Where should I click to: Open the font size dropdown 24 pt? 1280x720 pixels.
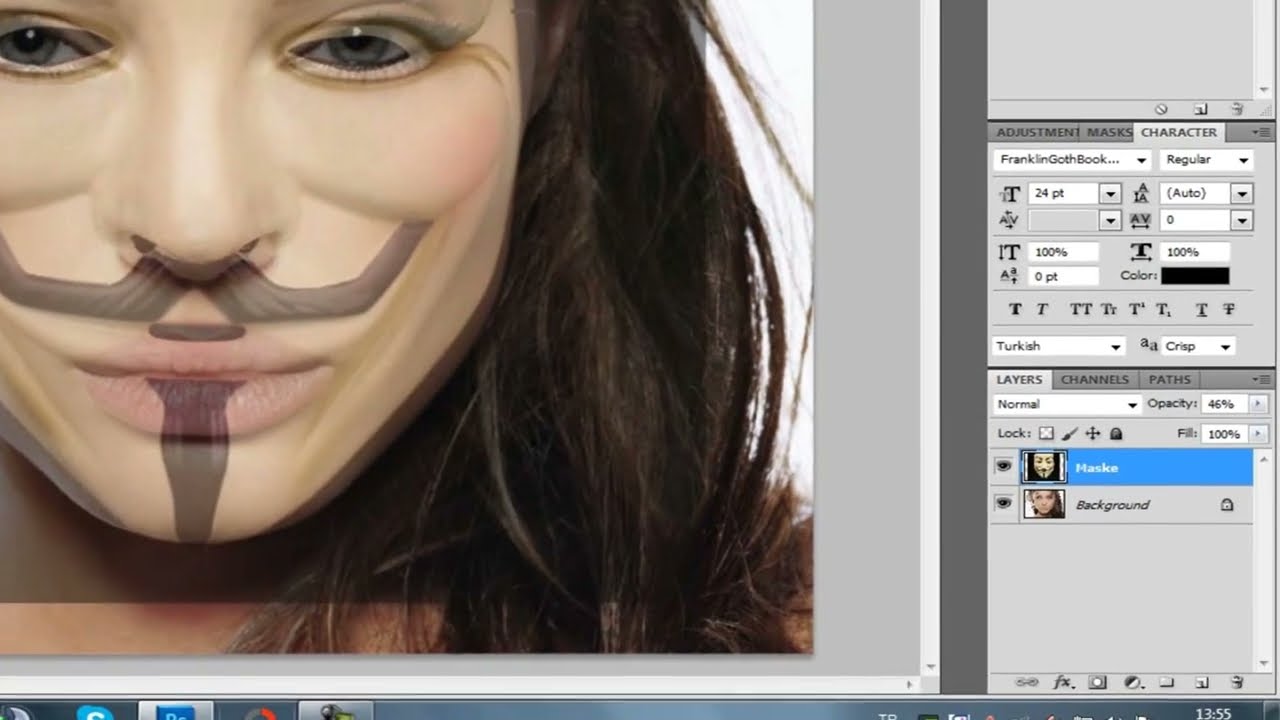click(1110, 193)
